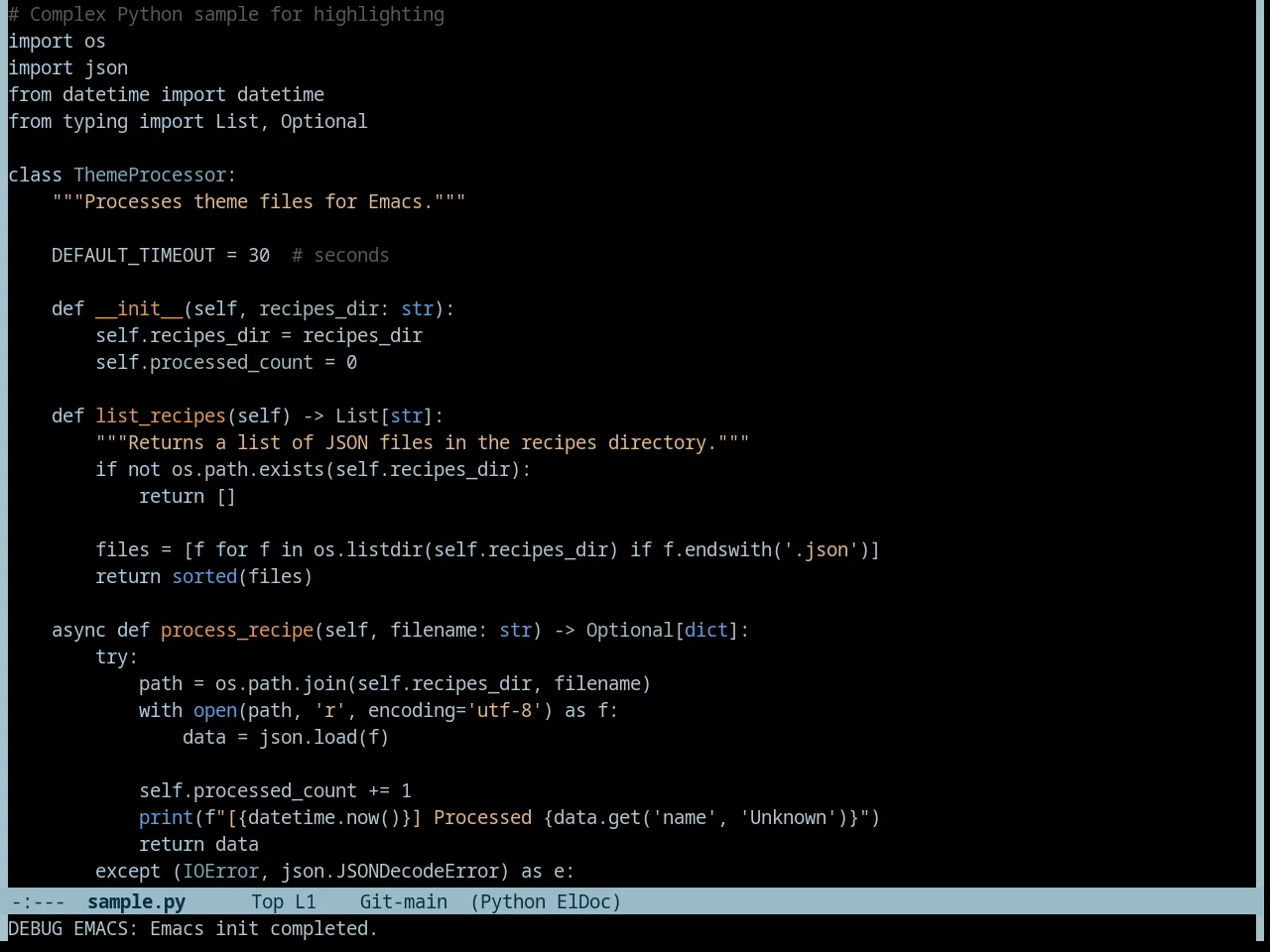Click 'self.processed_count = 0' line
The width and height of the screenshot is (1270, 952).
click(x=226, y=362)
